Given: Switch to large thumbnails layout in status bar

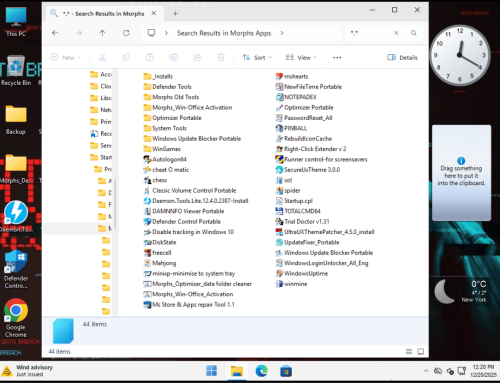Looking at the screenshot, I should point(421,351).
